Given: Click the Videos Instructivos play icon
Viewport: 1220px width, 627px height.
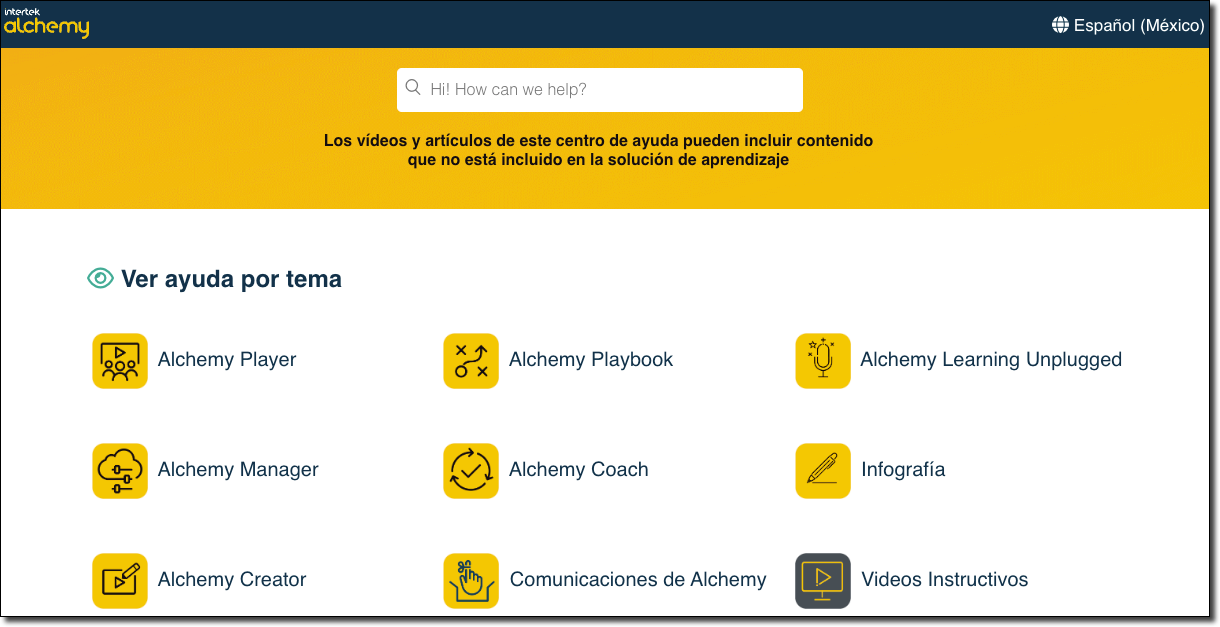Looking at the screenshot, I should [x=823, y=580].
